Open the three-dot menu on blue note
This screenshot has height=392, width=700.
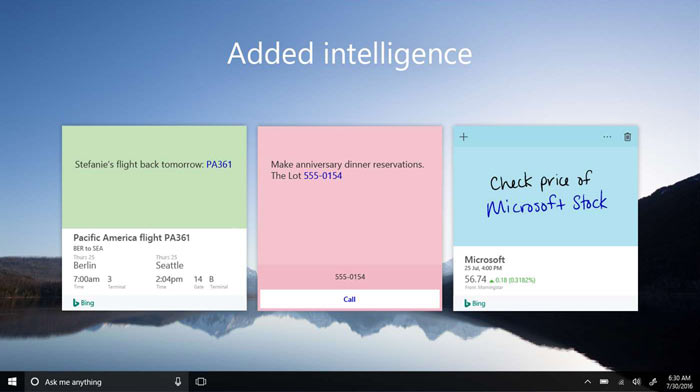(x=607, y=137)
